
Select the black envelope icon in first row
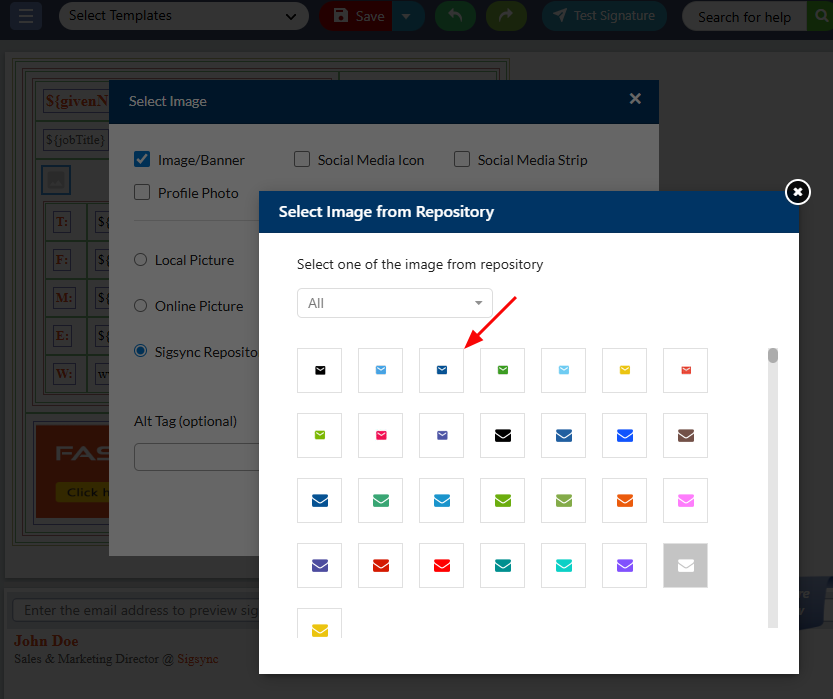(x=320, y=370)
